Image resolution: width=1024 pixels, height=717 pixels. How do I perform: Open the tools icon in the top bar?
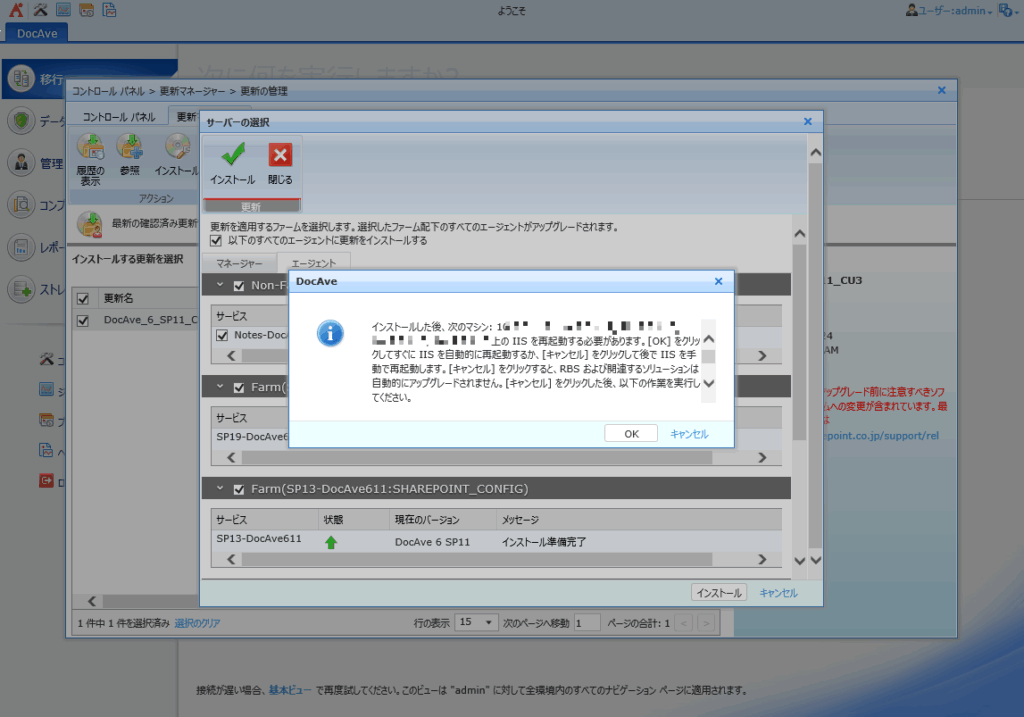(x=40, y=10)
